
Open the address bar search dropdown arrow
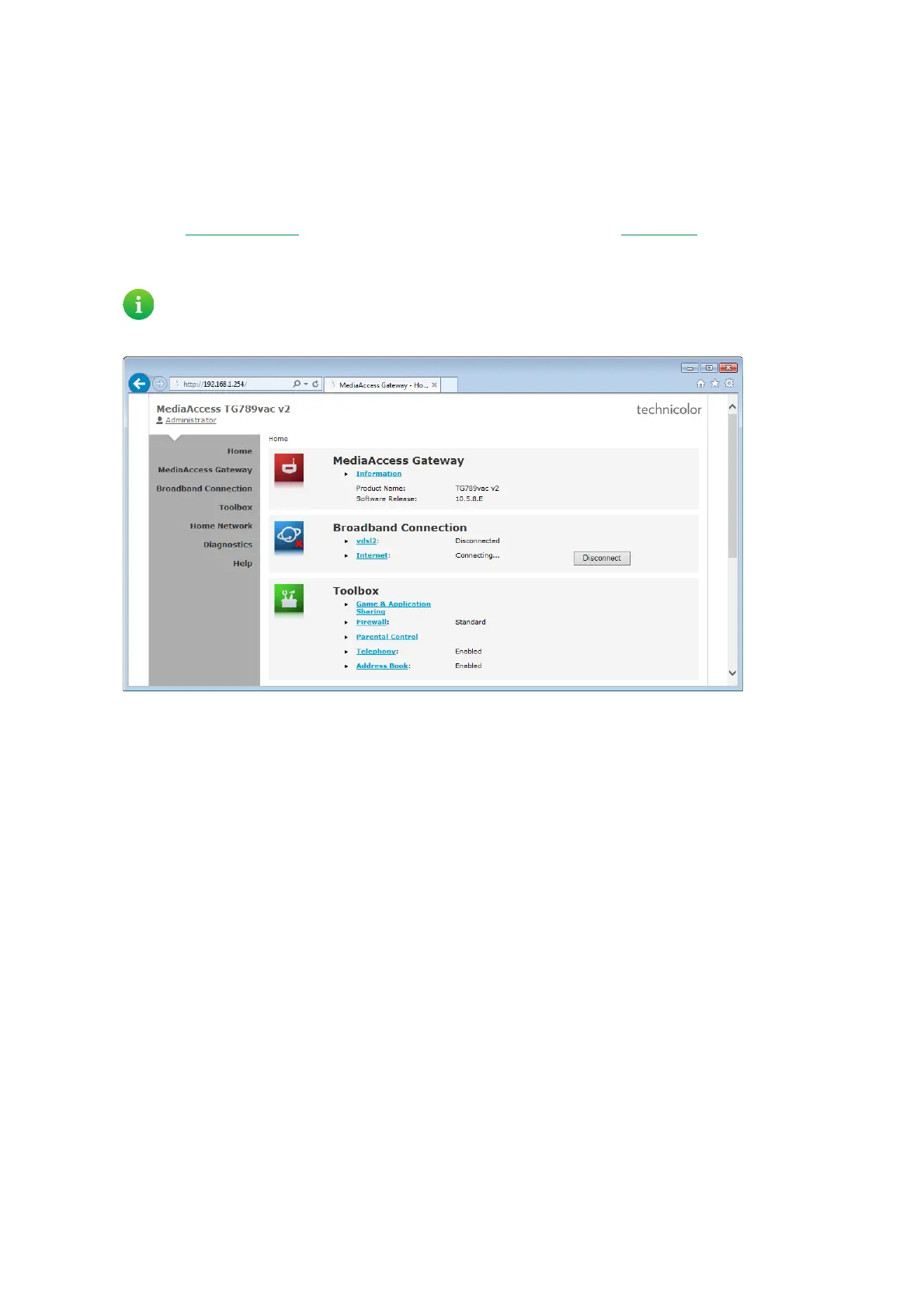pos(306,384)
